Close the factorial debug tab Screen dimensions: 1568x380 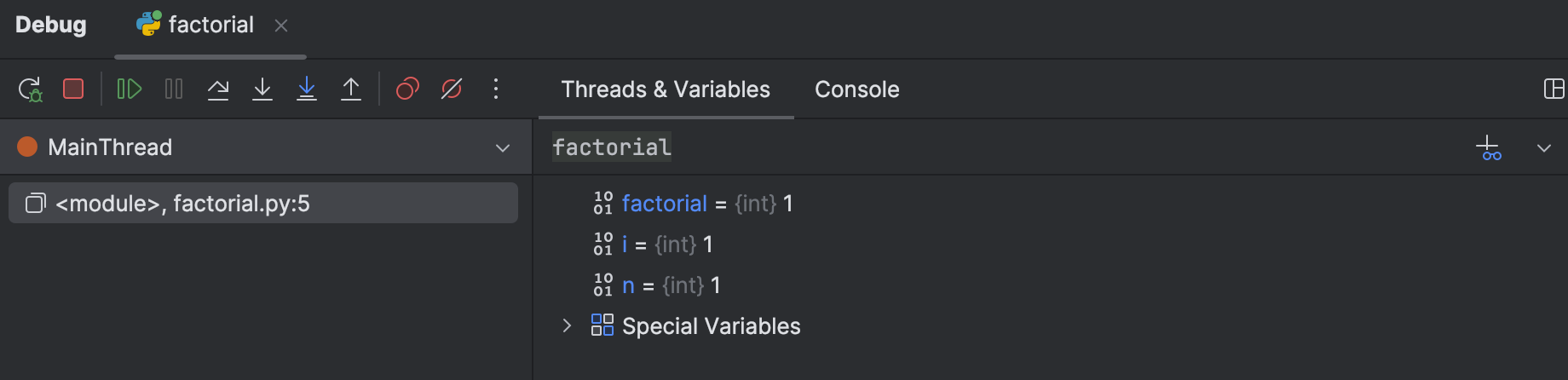[x=281, y=26]
